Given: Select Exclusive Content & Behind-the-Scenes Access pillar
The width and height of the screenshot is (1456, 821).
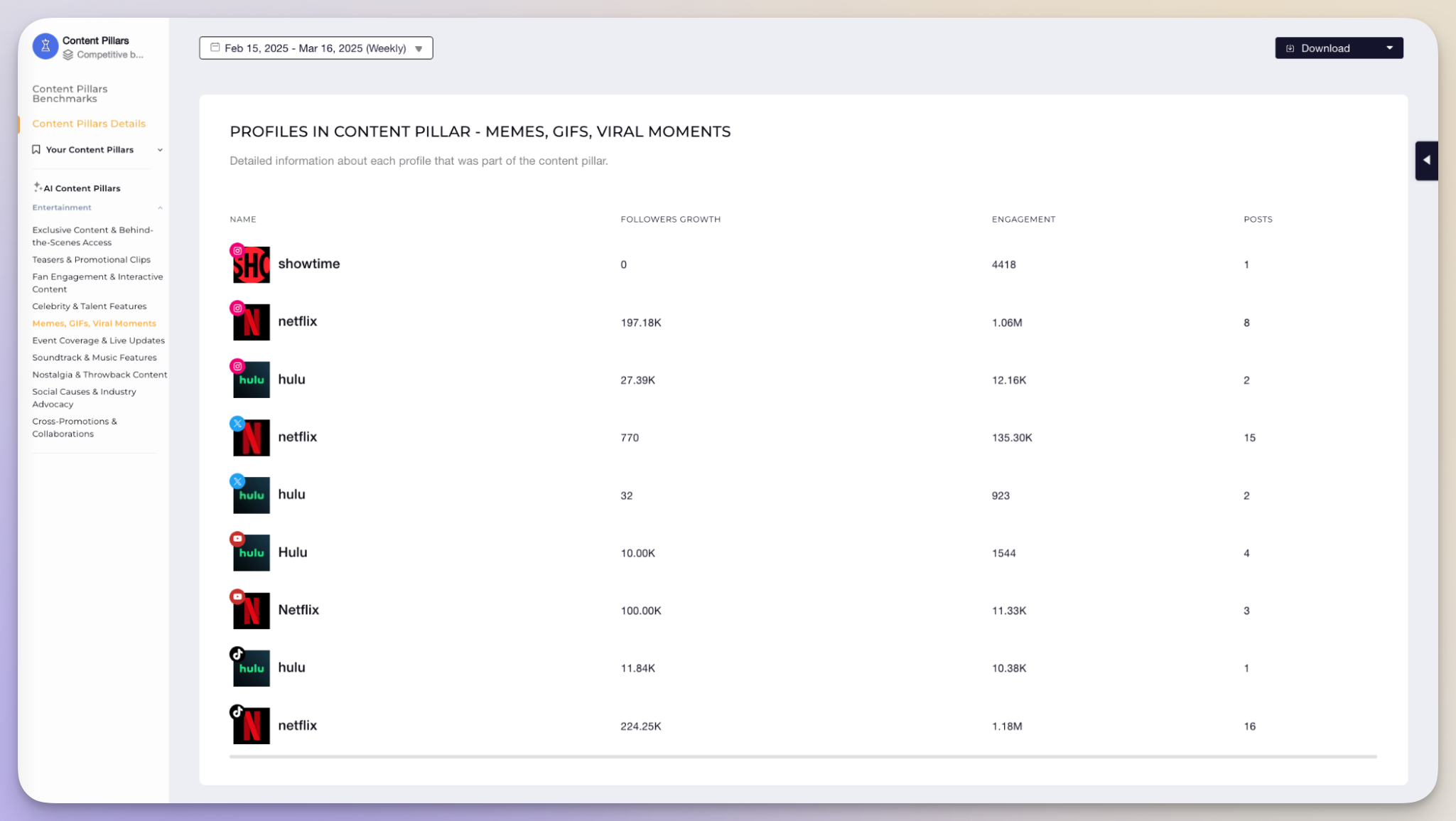Looking at the screenshot, I should [x=93, y=236].
